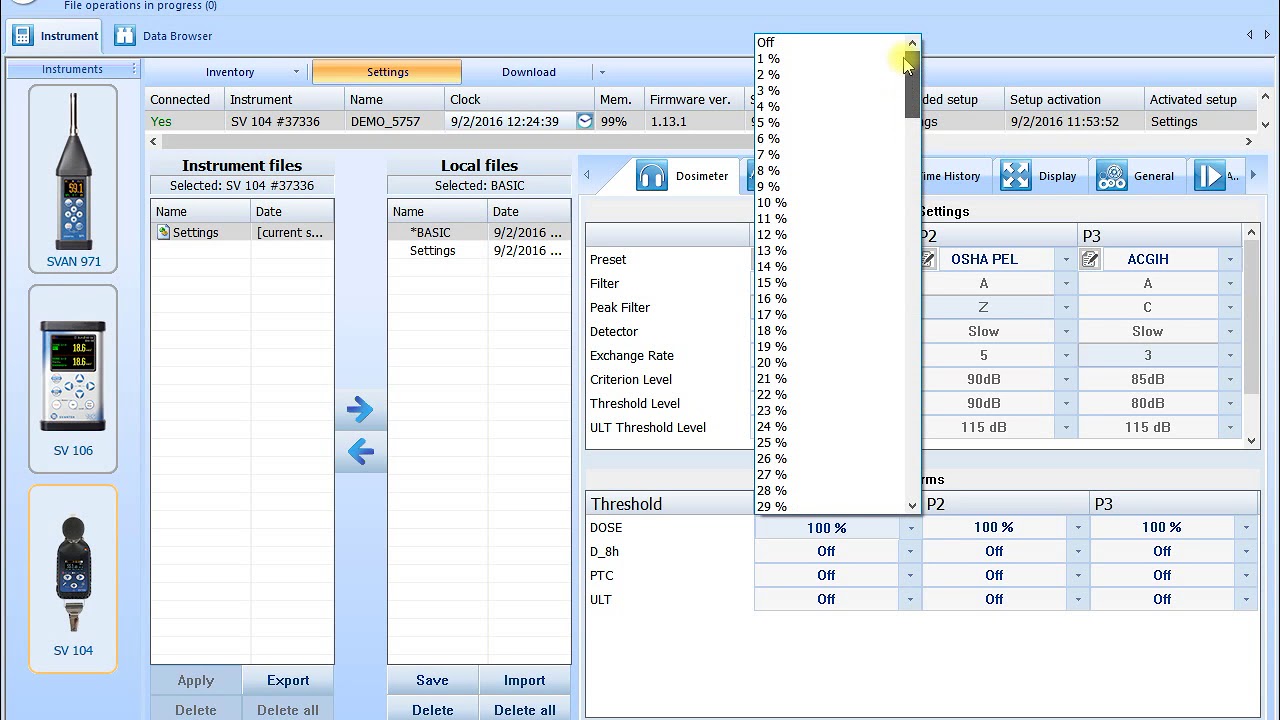Open the P2 Criterion Level 90dB dropdown

point(1066,380)
